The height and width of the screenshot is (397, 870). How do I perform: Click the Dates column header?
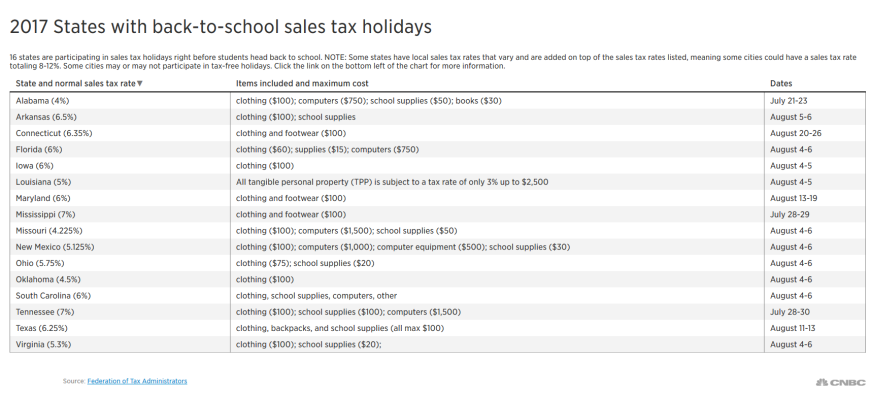pyautogui.click(x=781, y=84)
